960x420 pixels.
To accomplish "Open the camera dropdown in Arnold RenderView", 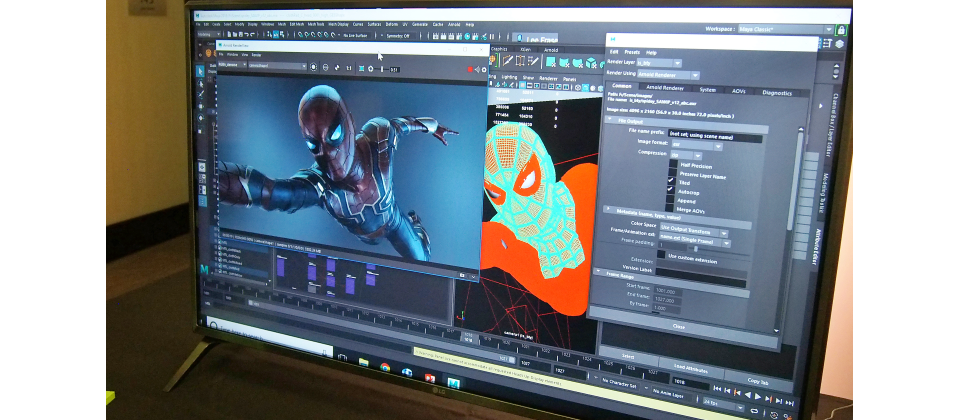I will (x=276, y=66).
